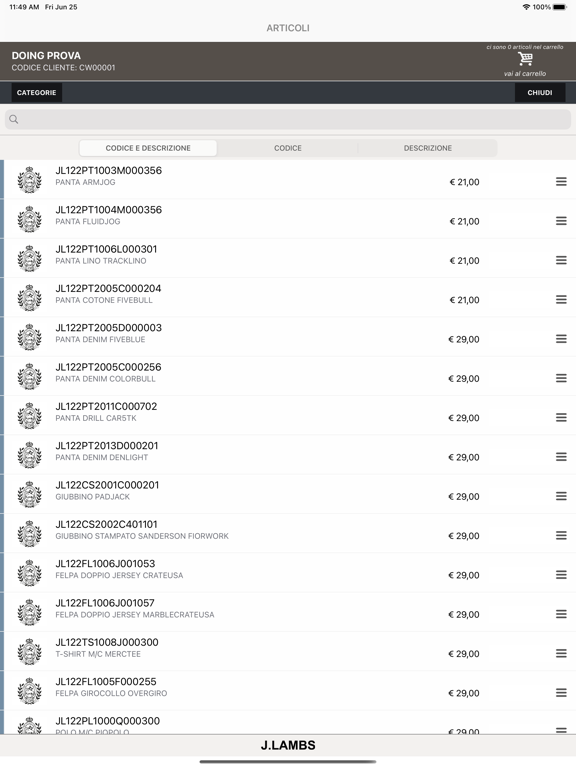Tap the crest thumbnail of PANTA FLUIDJOG
This screenshot has width=576, height=768.
pyautogui.click(x=29, y=219)
